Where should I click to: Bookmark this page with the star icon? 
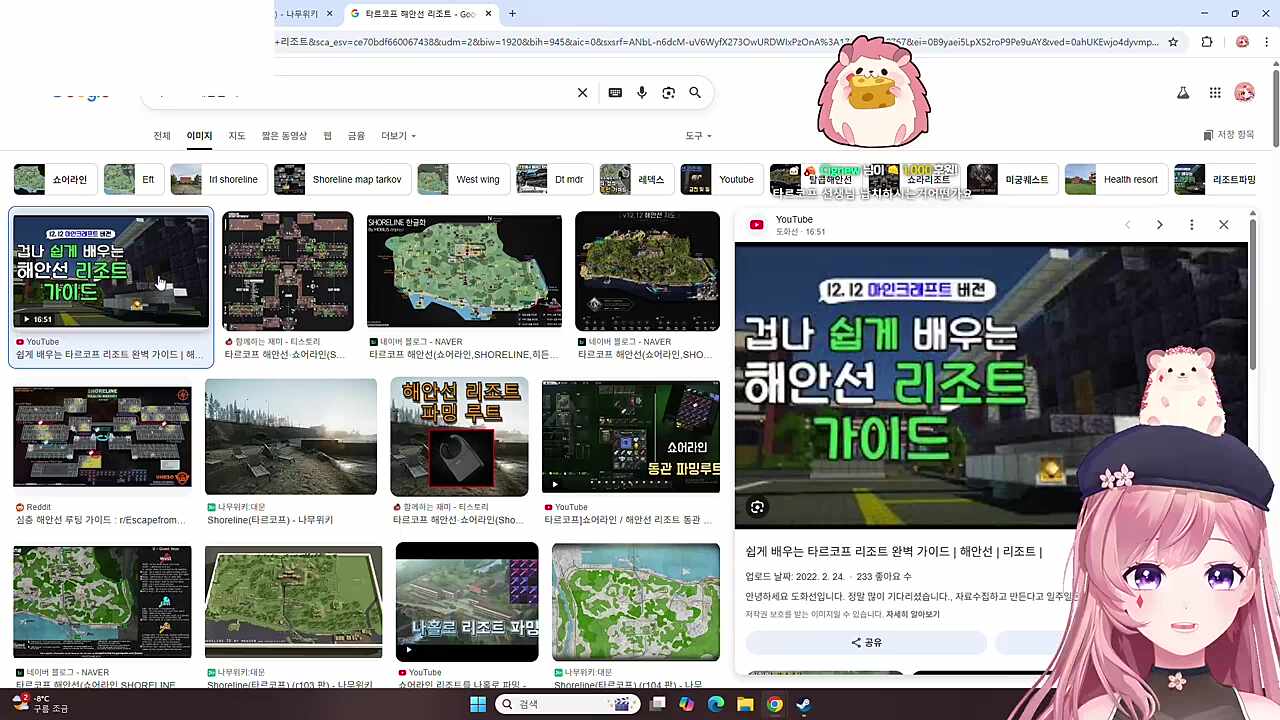tap(1173, 42)
